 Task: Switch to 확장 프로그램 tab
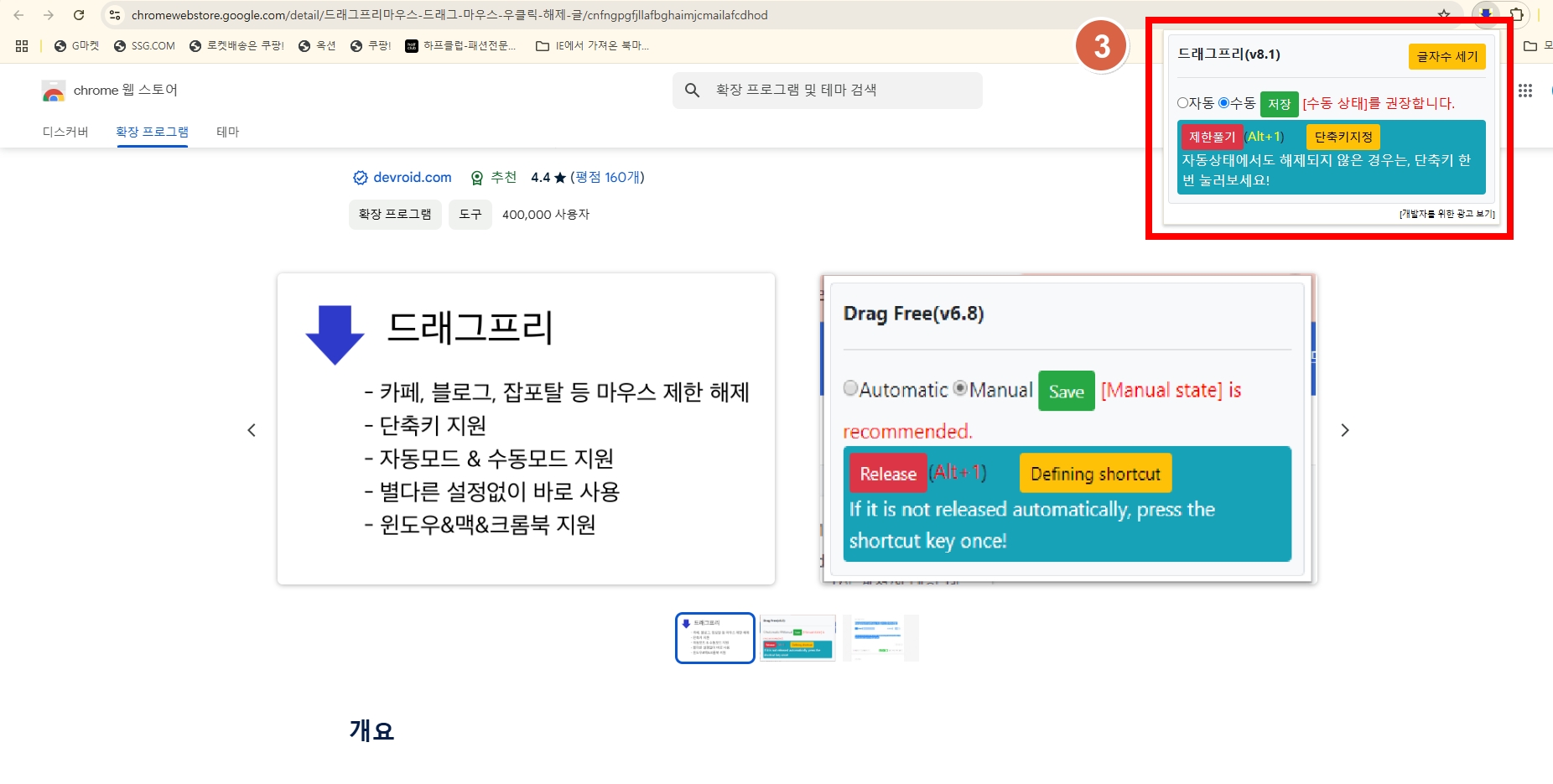(x=152, y=132)
